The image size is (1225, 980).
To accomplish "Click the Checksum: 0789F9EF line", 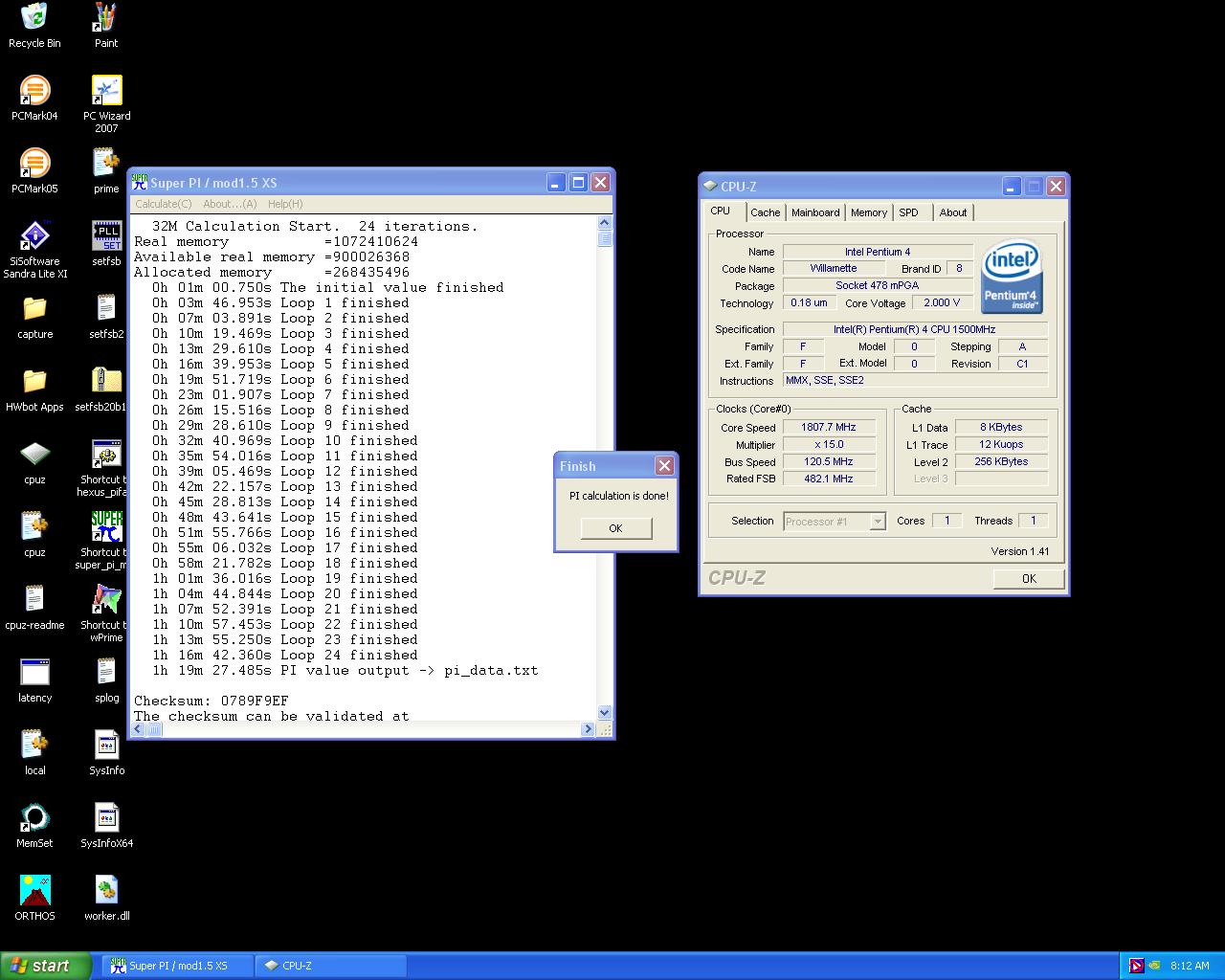I will tap(211, 701).
